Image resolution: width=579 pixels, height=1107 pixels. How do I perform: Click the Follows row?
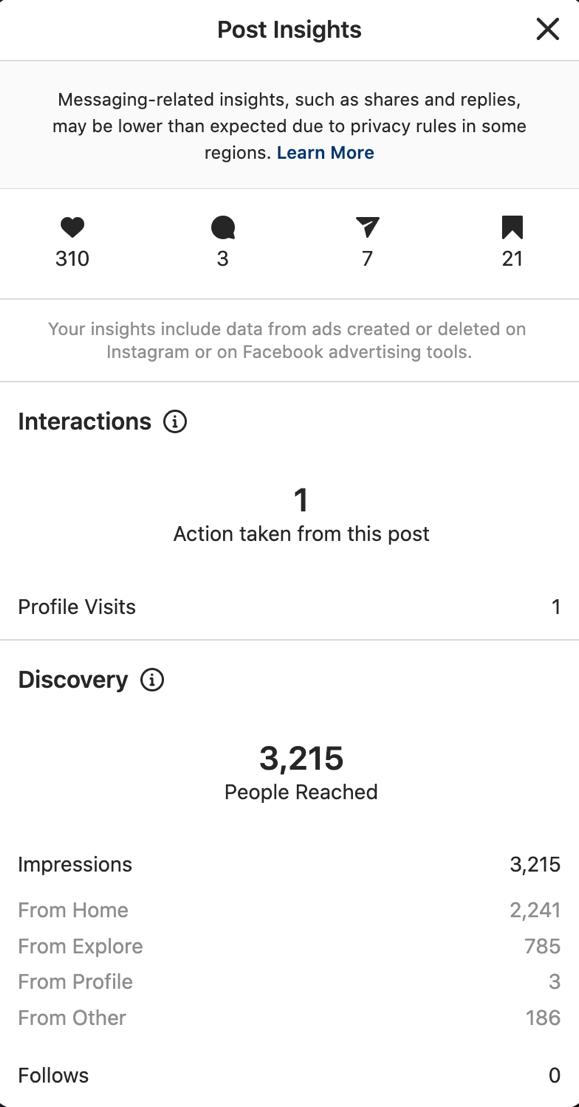tap(290, 1075)
